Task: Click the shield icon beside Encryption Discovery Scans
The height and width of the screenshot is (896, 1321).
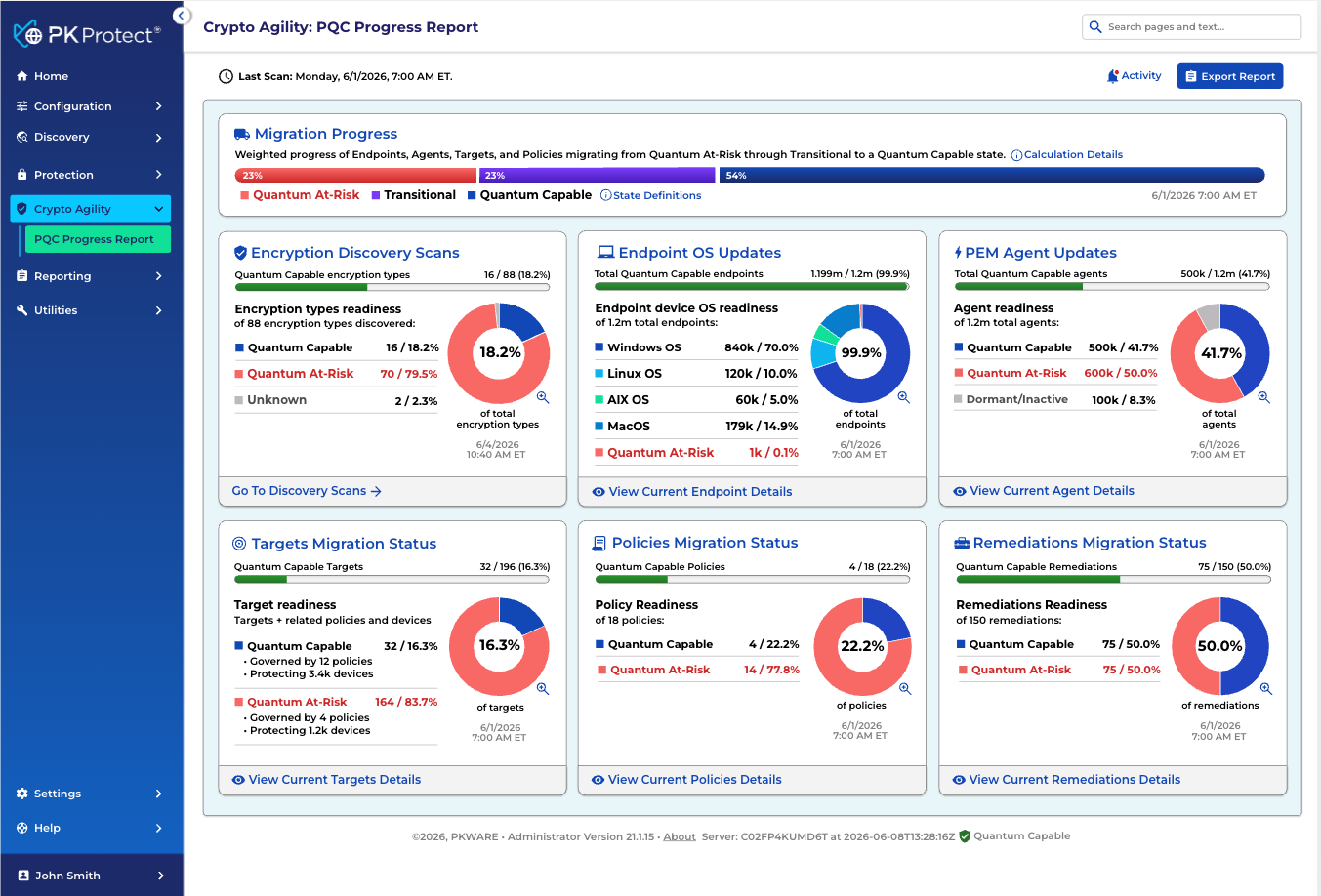Action: tap(240, 253)
